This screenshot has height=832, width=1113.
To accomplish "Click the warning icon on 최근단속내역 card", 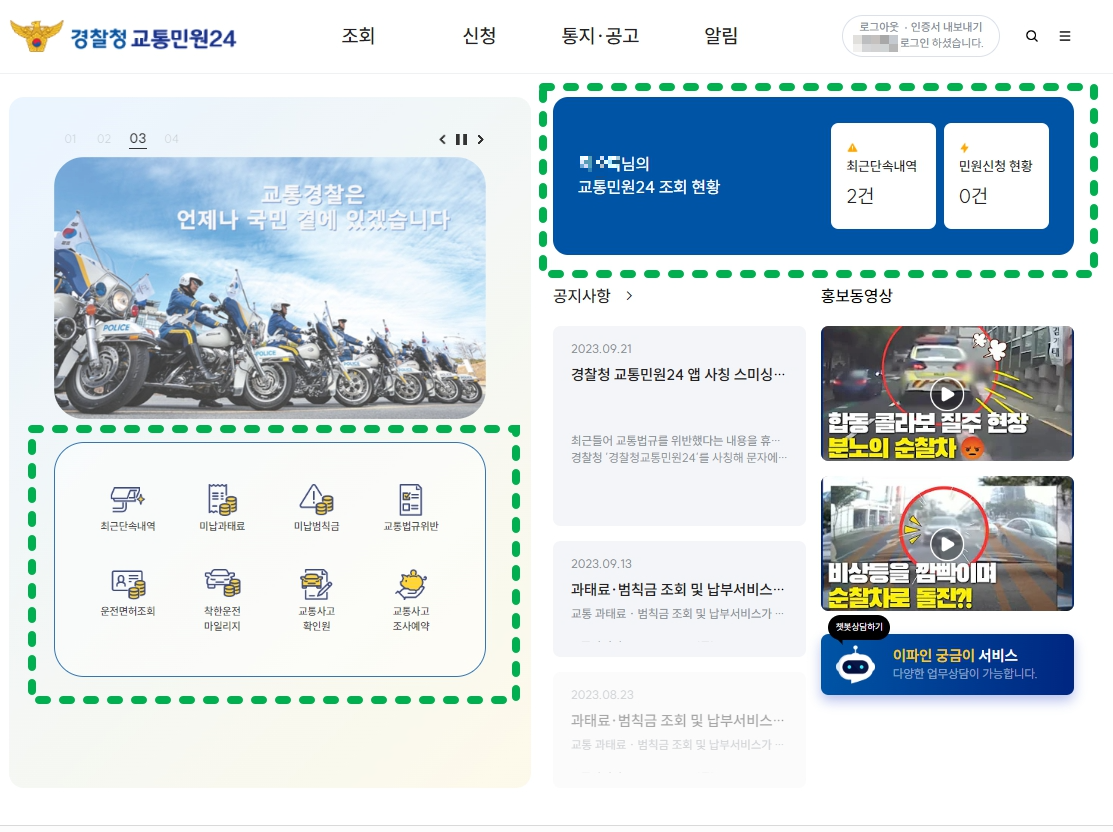I will click(852, 148).
